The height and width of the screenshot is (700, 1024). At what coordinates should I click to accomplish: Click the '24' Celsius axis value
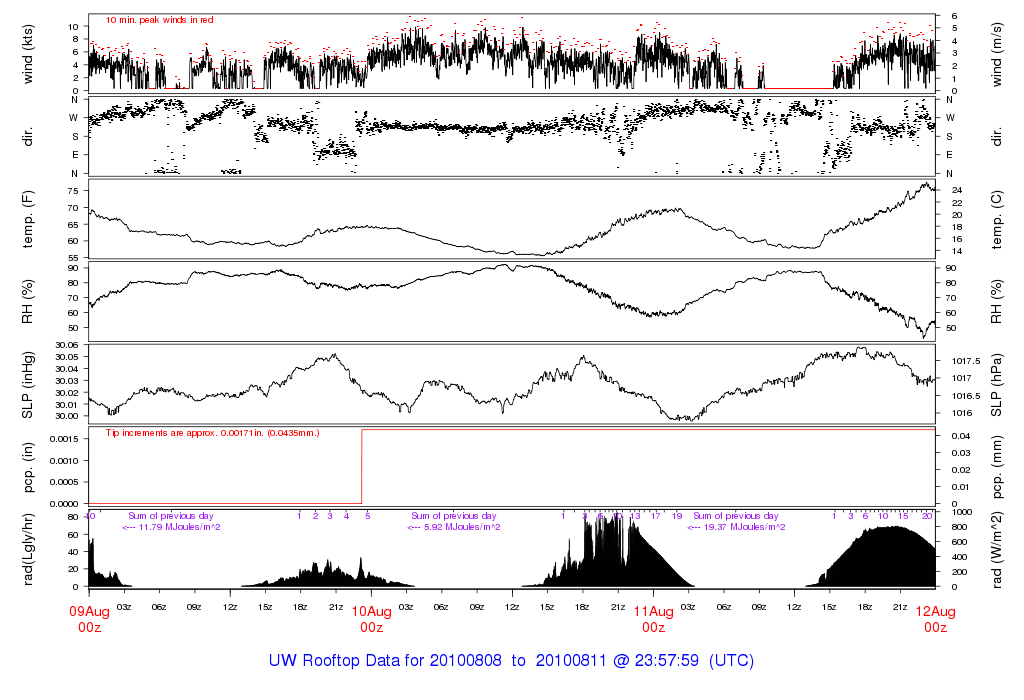957,190
